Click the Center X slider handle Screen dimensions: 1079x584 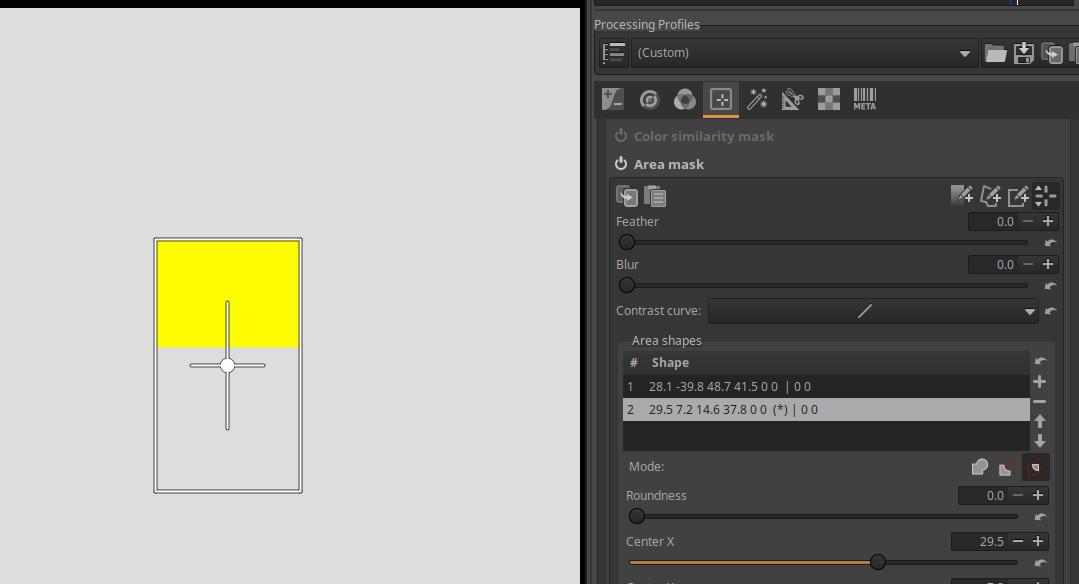(x=878, y=562)
